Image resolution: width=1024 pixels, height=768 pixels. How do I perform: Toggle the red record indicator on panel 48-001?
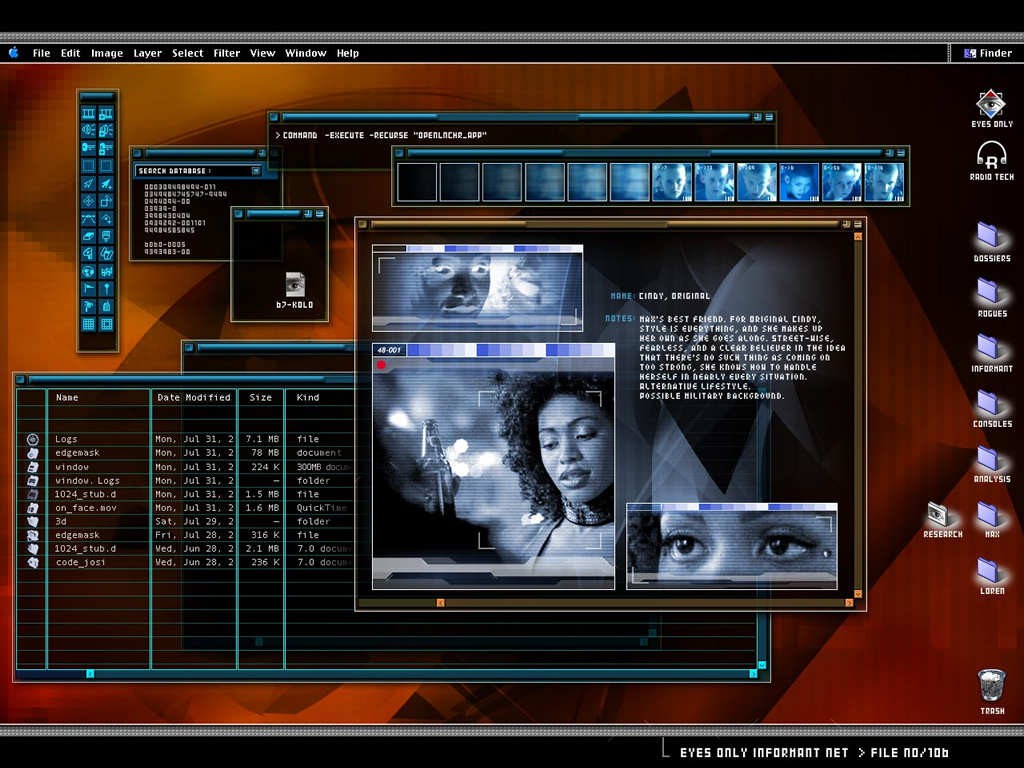pos(381,365)
